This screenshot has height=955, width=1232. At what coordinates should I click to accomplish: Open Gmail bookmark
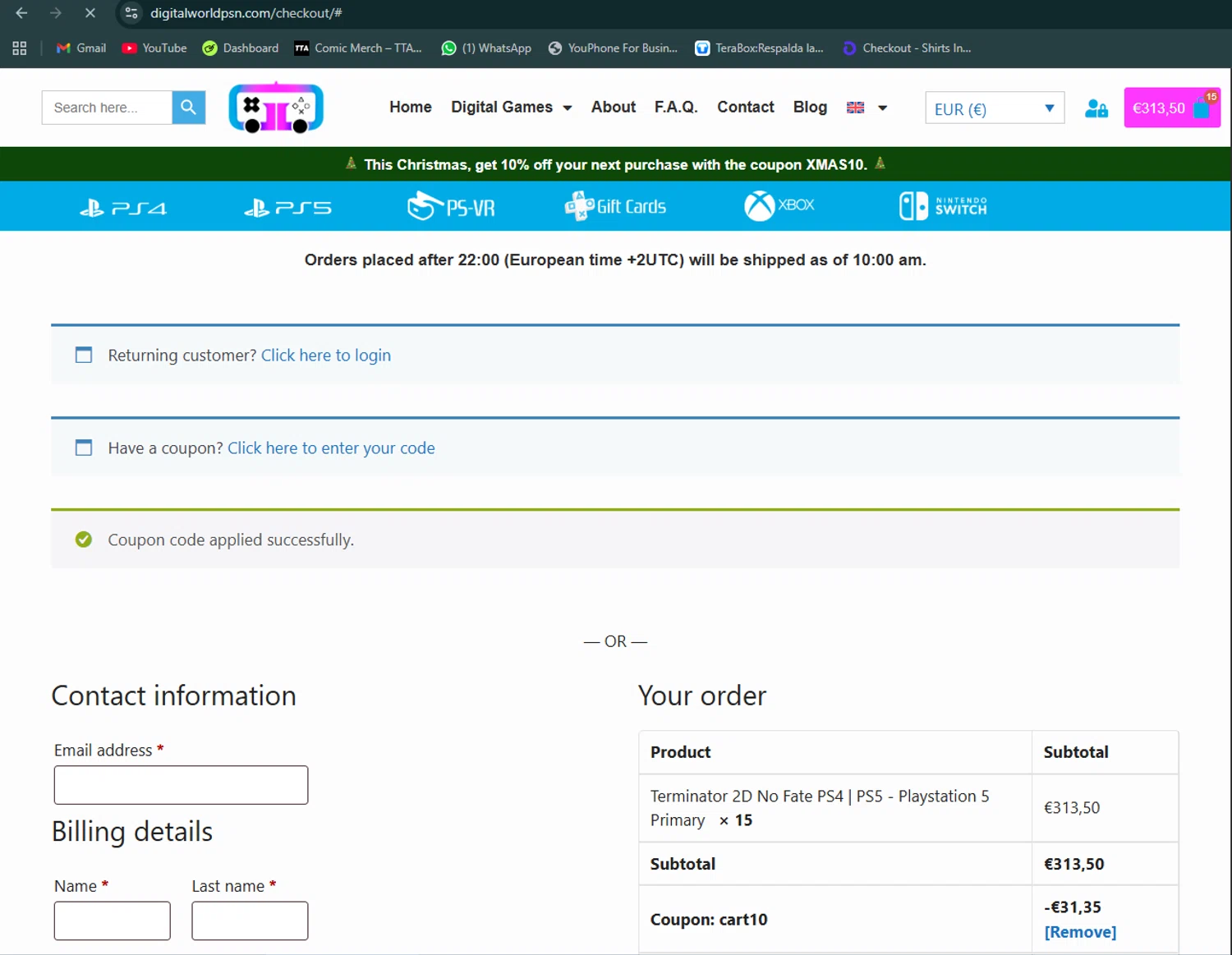pyautogui.click(x=80, y=48)
